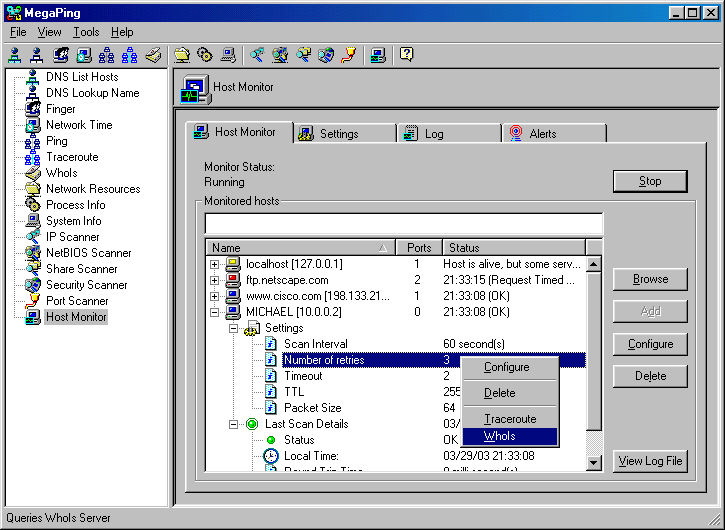The image size is (725, 530).
Task: Open View Log File
Action: (x=650, y=461)
